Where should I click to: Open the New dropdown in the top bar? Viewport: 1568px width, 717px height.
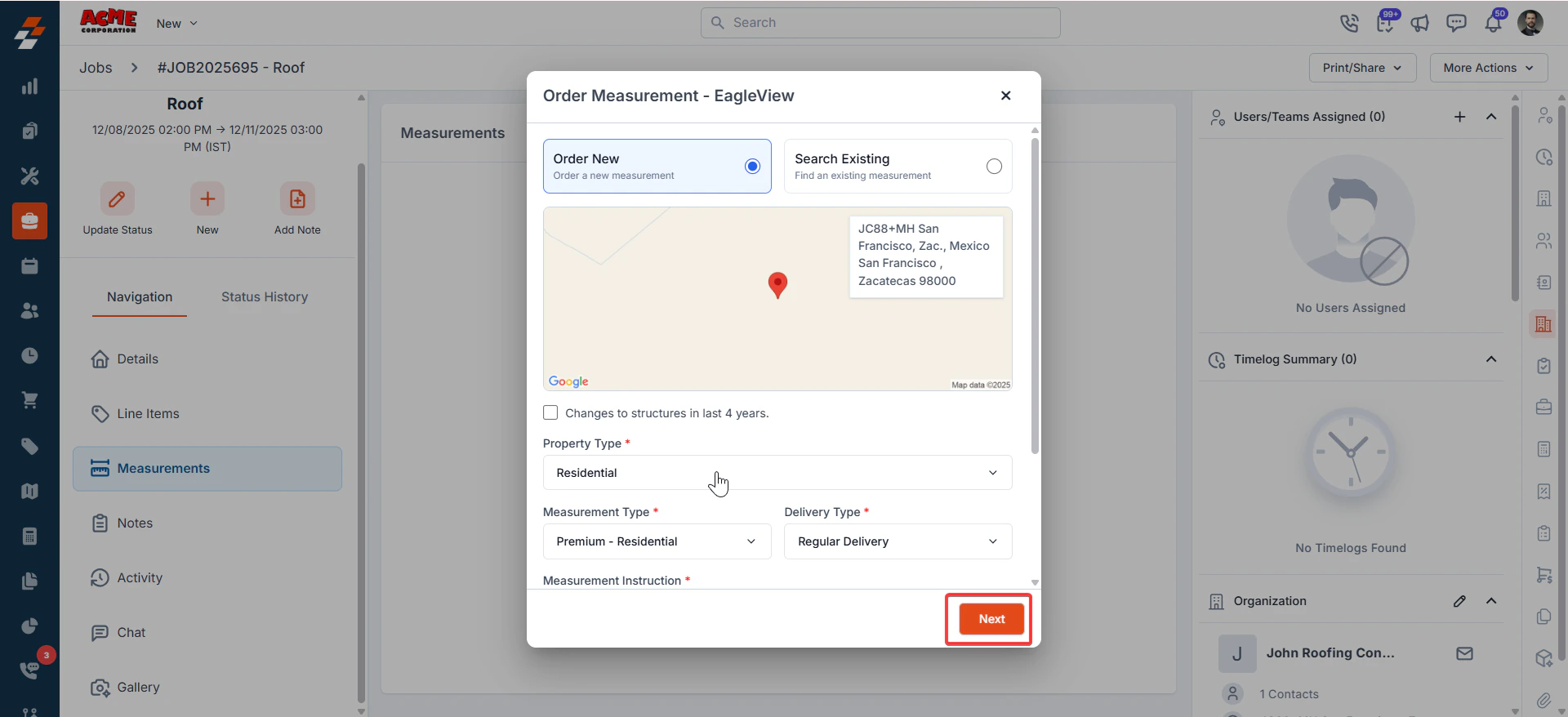point(176,23)
